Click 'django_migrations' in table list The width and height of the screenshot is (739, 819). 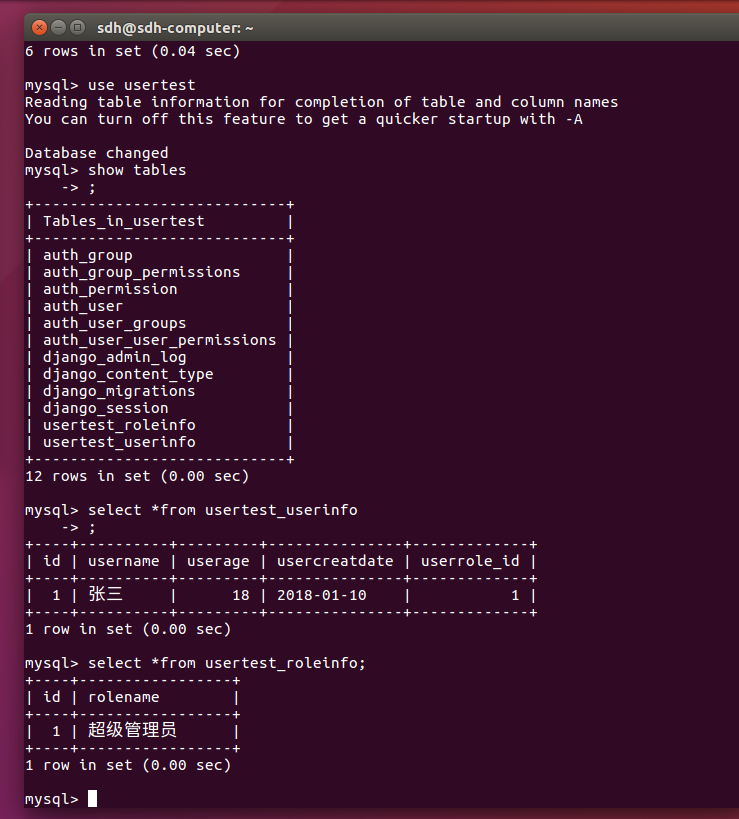click(119, 391)
